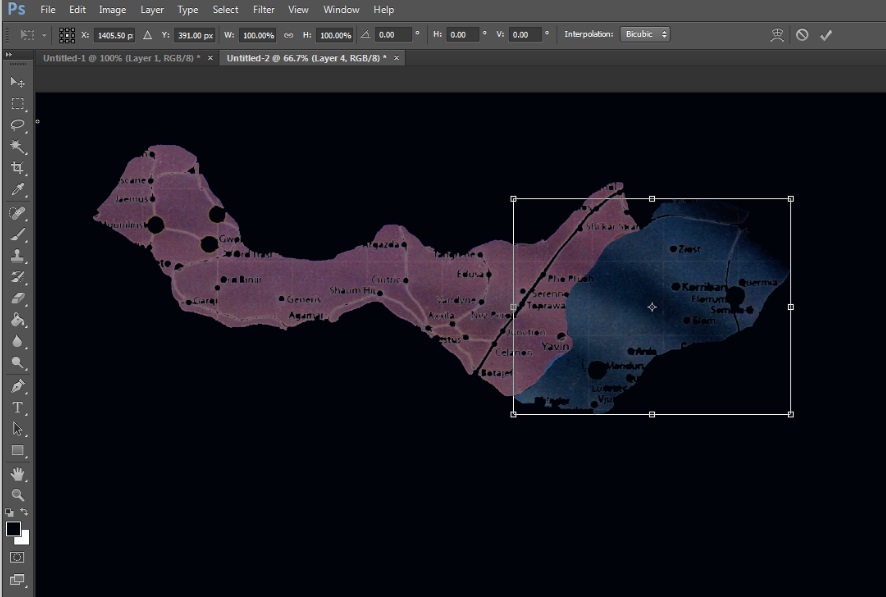The height and width of the screenshot is (597, 886).
Task: Activate the Crop tool
Action: [17, 167]
